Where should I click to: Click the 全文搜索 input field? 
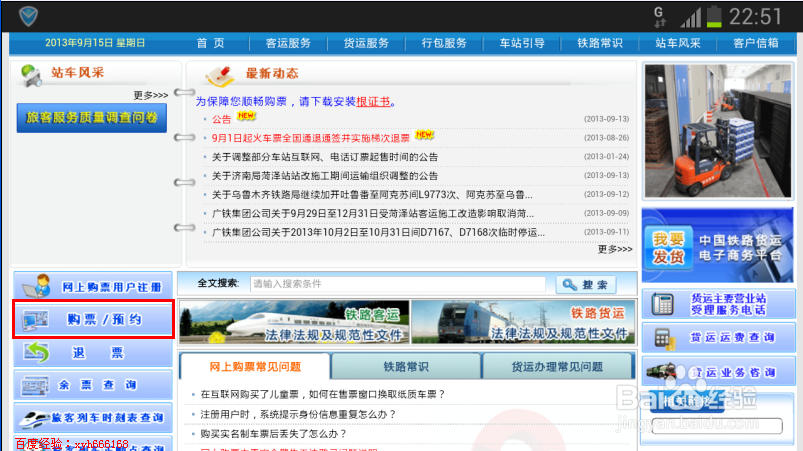coord(398,284)
